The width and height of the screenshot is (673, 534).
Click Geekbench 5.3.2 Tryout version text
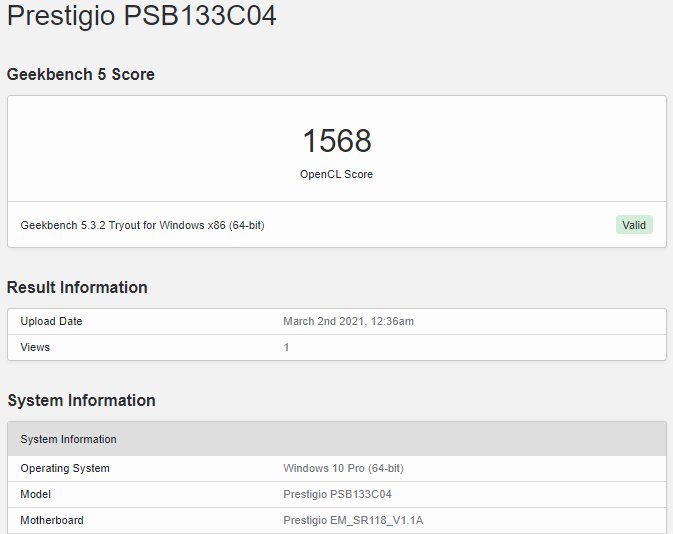point(142,225)
